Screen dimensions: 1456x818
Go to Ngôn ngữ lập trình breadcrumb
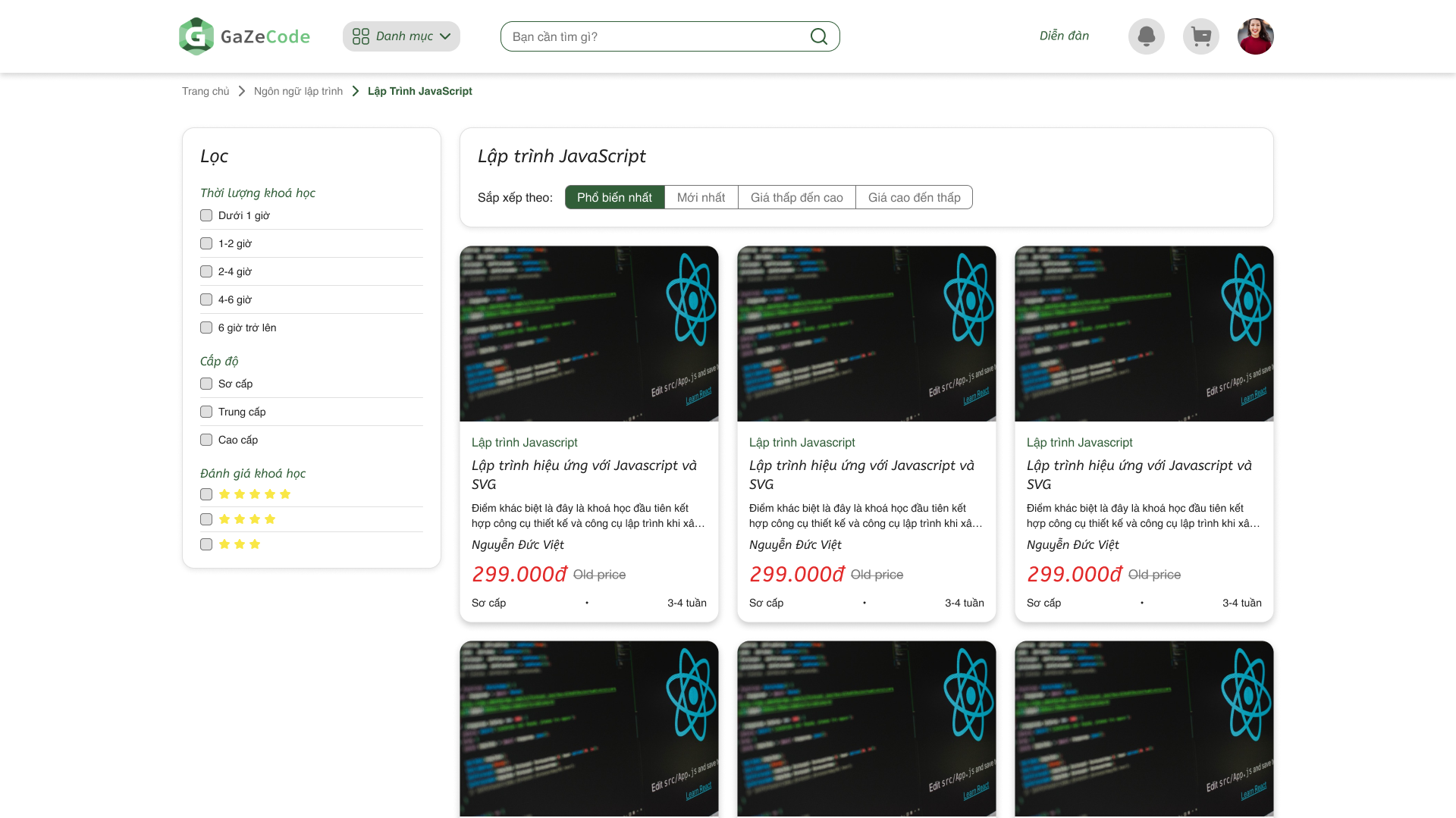click(298, 91)
